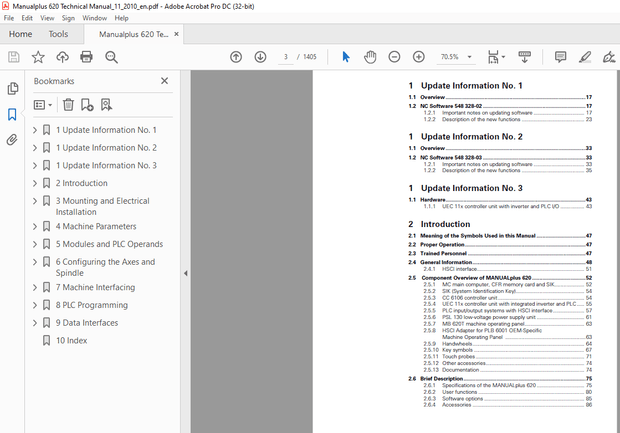Open the View menu
Screen dimensions: 620x433
click(x=47, y=18)
